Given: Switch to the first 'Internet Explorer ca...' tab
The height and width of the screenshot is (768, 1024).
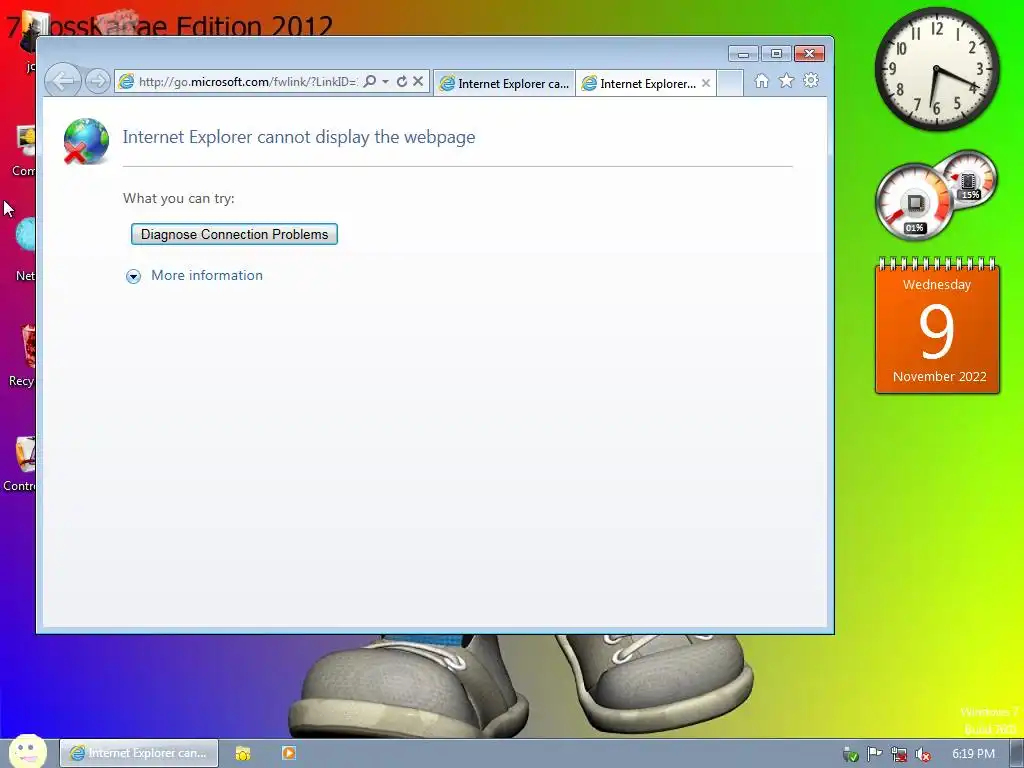Looking at the screenshot, I should [x=504, y=84].
